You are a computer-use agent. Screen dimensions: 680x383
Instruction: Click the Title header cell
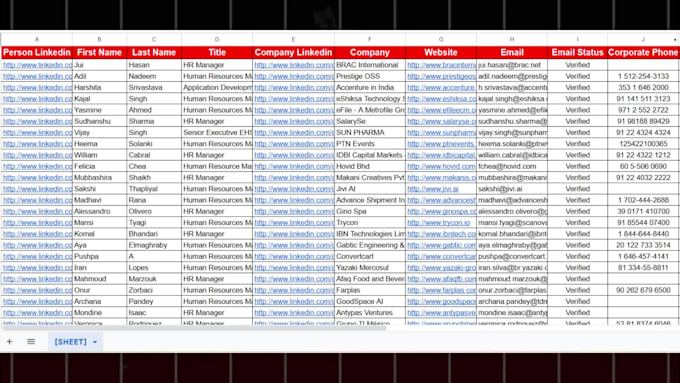pos(217,52)
